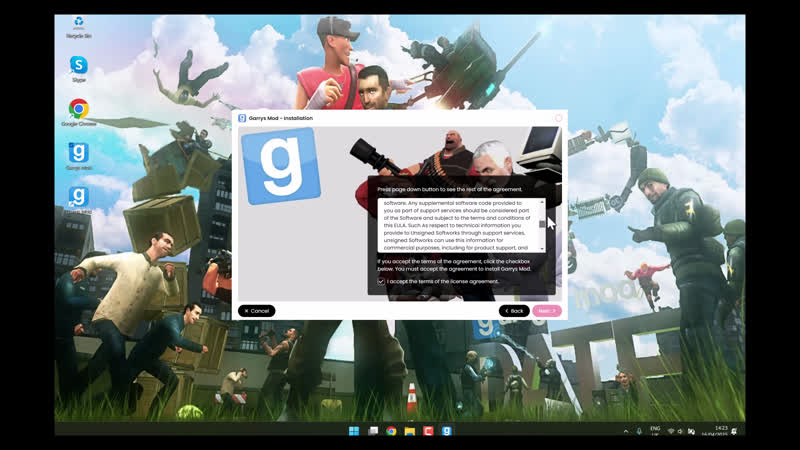Click the installer title bar app icon
800x450 pixels.
pyautogui.click(x=242, y=118)
